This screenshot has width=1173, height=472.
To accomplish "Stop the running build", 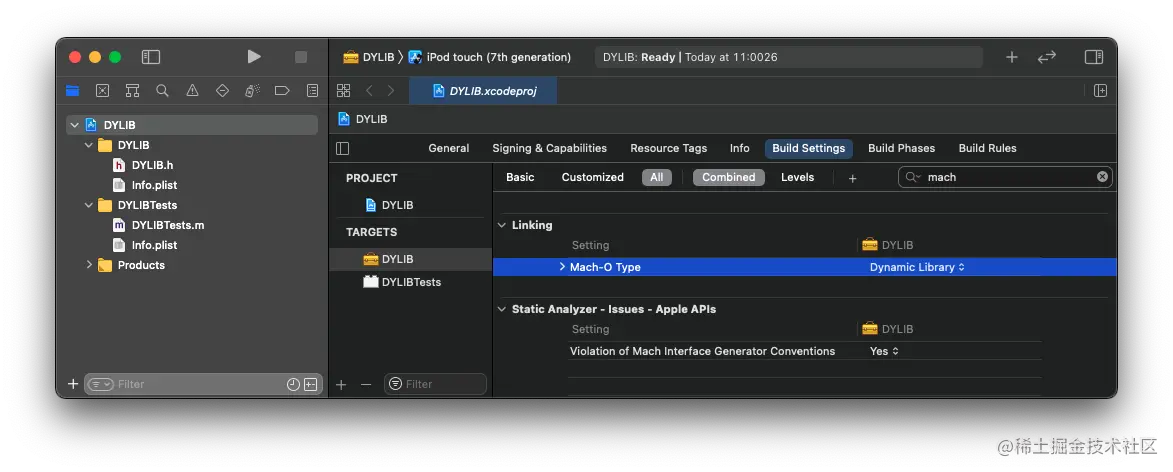I will click(x=301, y=57).
